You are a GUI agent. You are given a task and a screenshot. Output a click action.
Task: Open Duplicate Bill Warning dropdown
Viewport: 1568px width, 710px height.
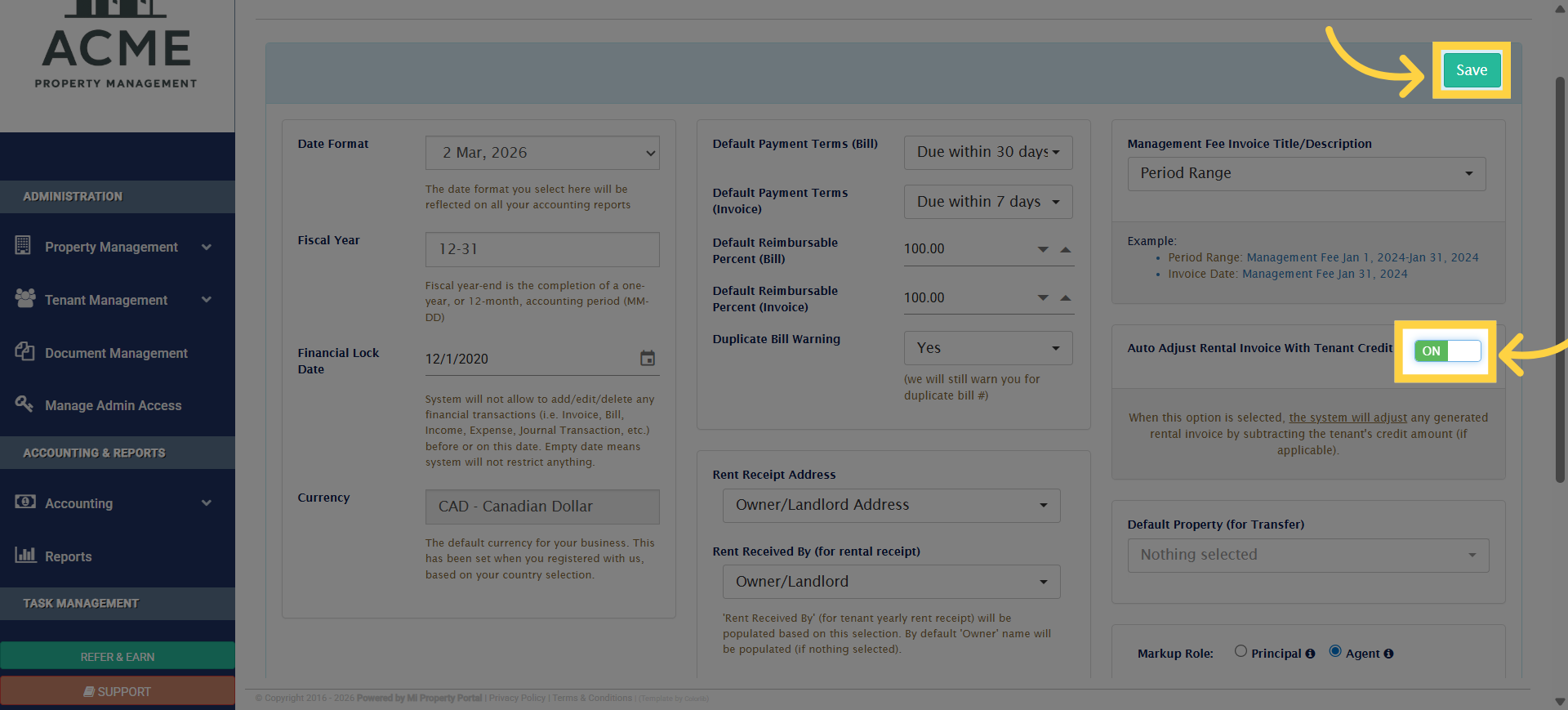point(988,348)
